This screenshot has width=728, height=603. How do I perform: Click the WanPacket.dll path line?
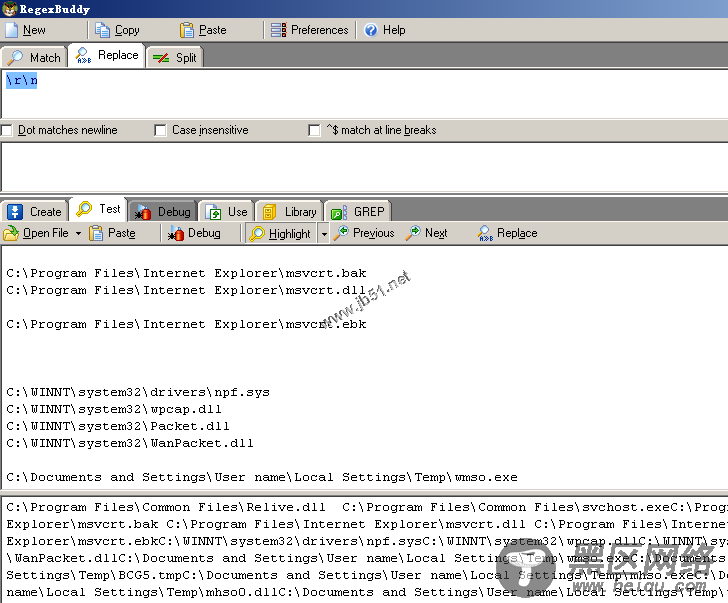click(x=130, y=443)
